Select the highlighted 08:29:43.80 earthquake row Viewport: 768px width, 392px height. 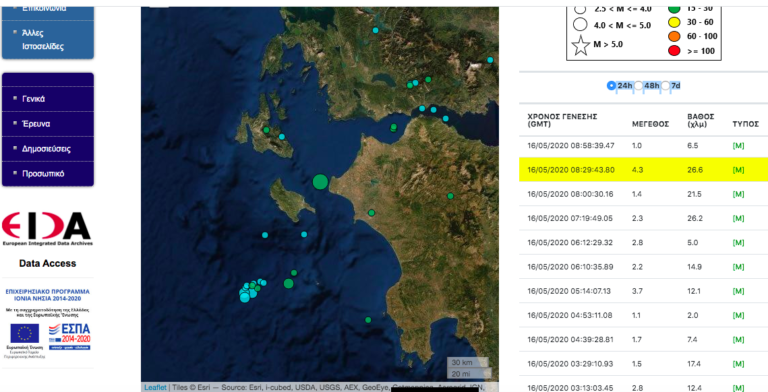[644, 170]
